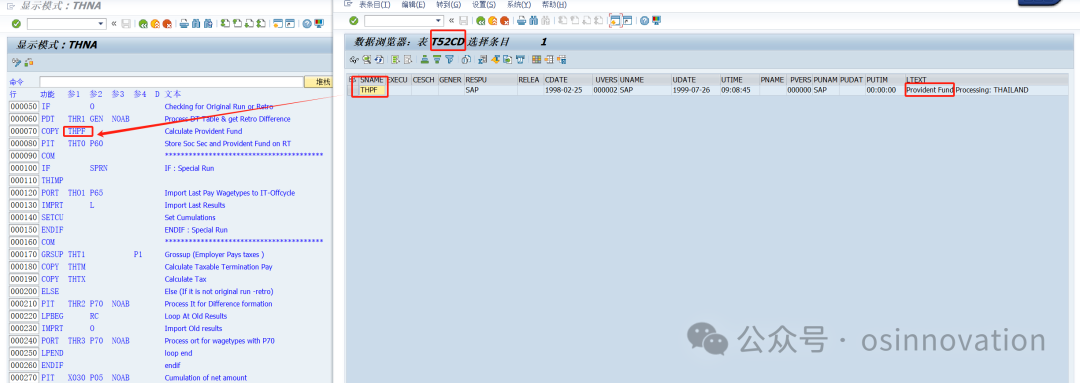Click THIMP function on line 000110
The height and width of the screenshot is (383, 1080).
click(52, 180)
